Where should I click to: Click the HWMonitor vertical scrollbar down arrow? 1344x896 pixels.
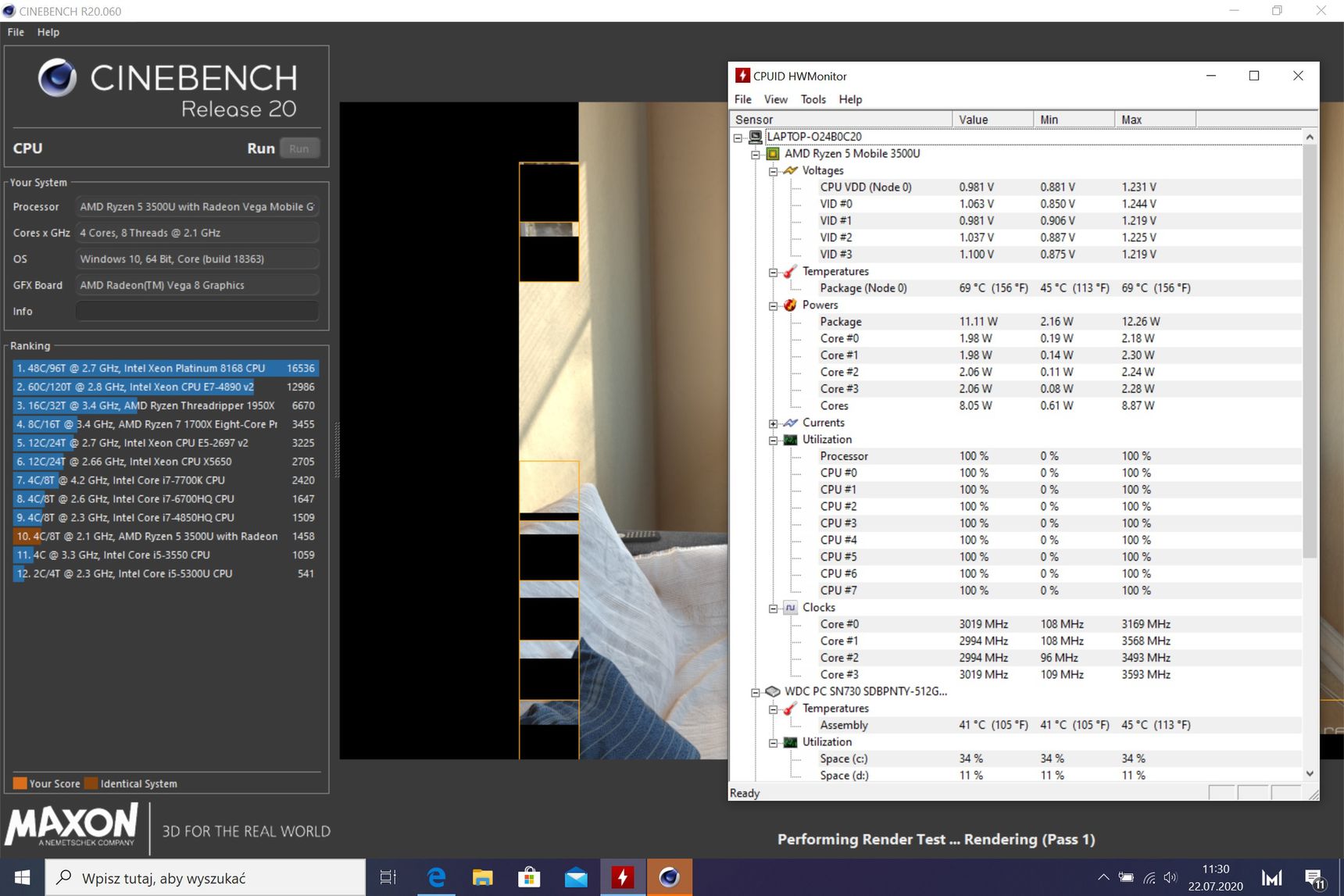point(1310,773)
